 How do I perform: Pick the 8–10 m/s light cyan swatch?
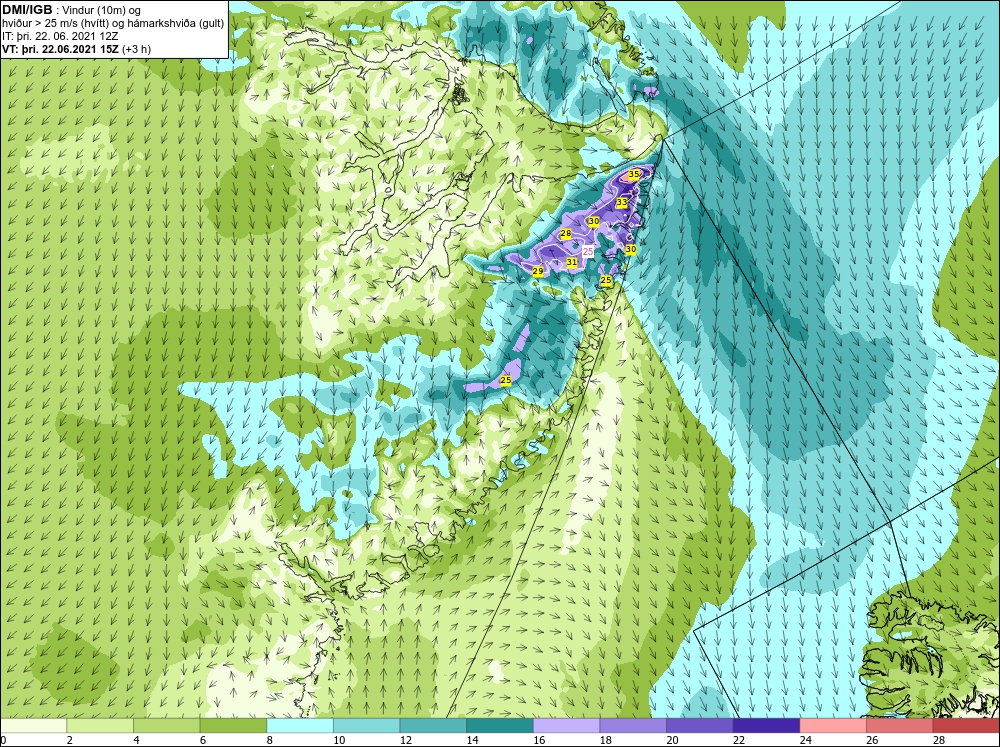(300, 725)
